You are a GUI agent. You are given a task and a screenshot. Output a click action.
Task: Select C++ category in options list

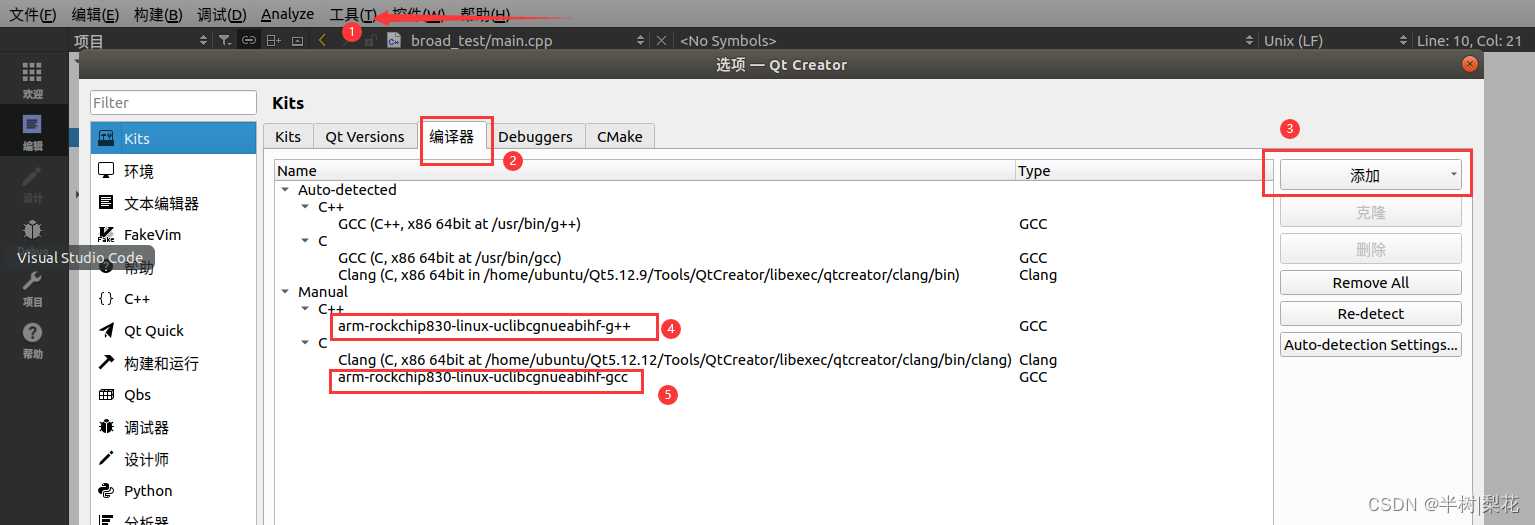click(173, 299)
